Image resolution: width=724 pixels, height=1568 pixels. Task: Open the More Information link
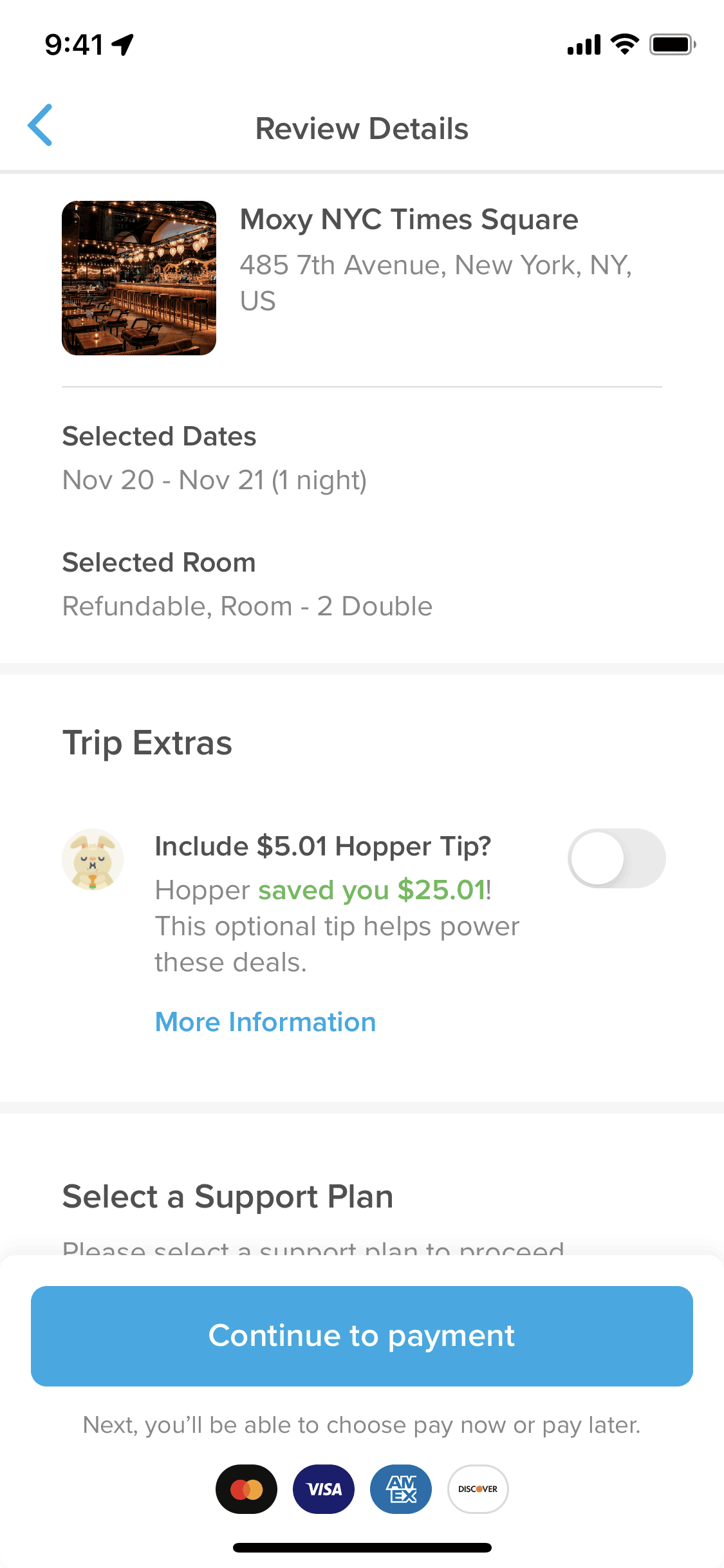[x=265, y=1022]
